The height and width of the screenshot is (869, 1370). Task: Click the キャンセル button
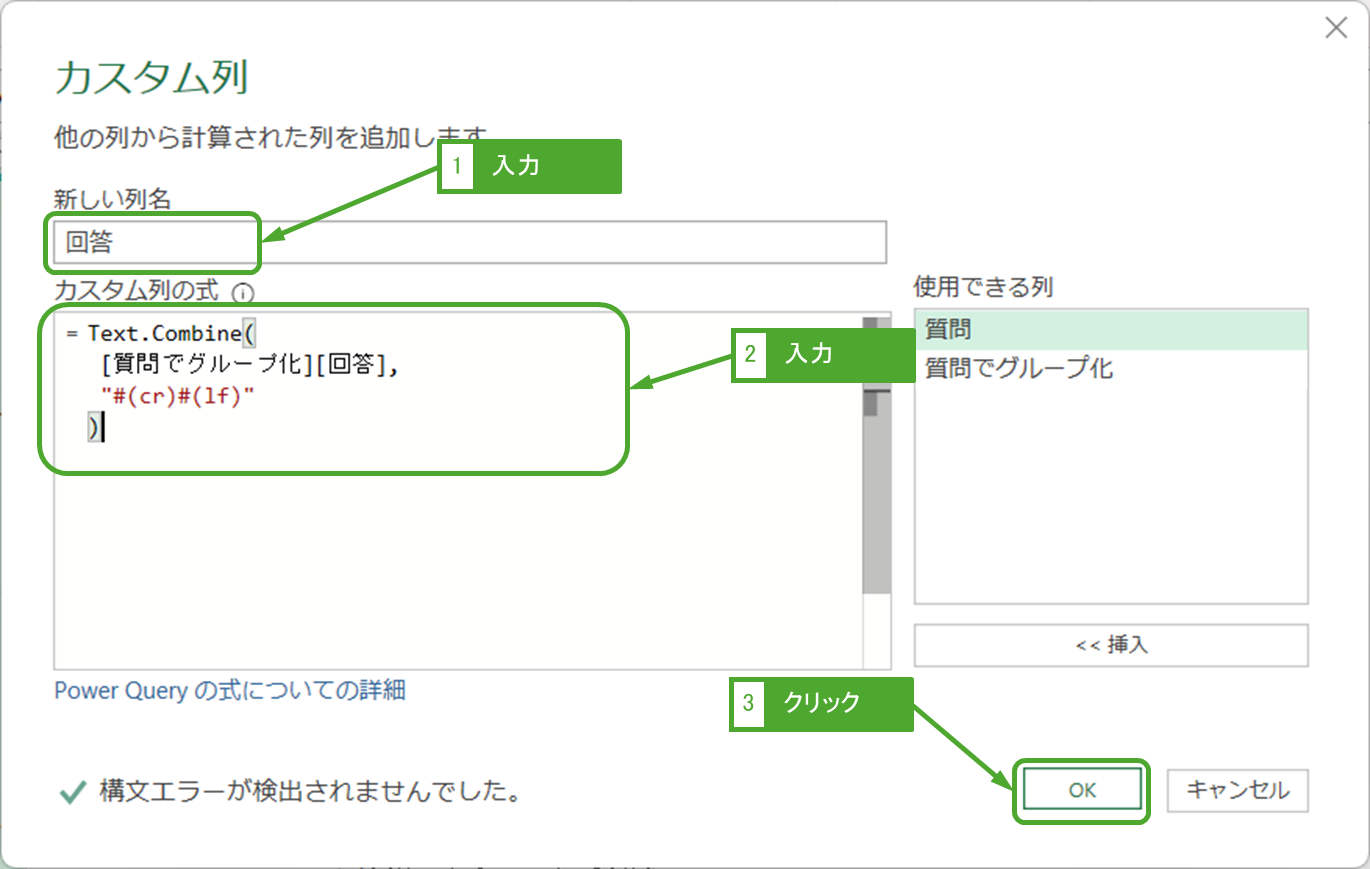[1237, 791]
